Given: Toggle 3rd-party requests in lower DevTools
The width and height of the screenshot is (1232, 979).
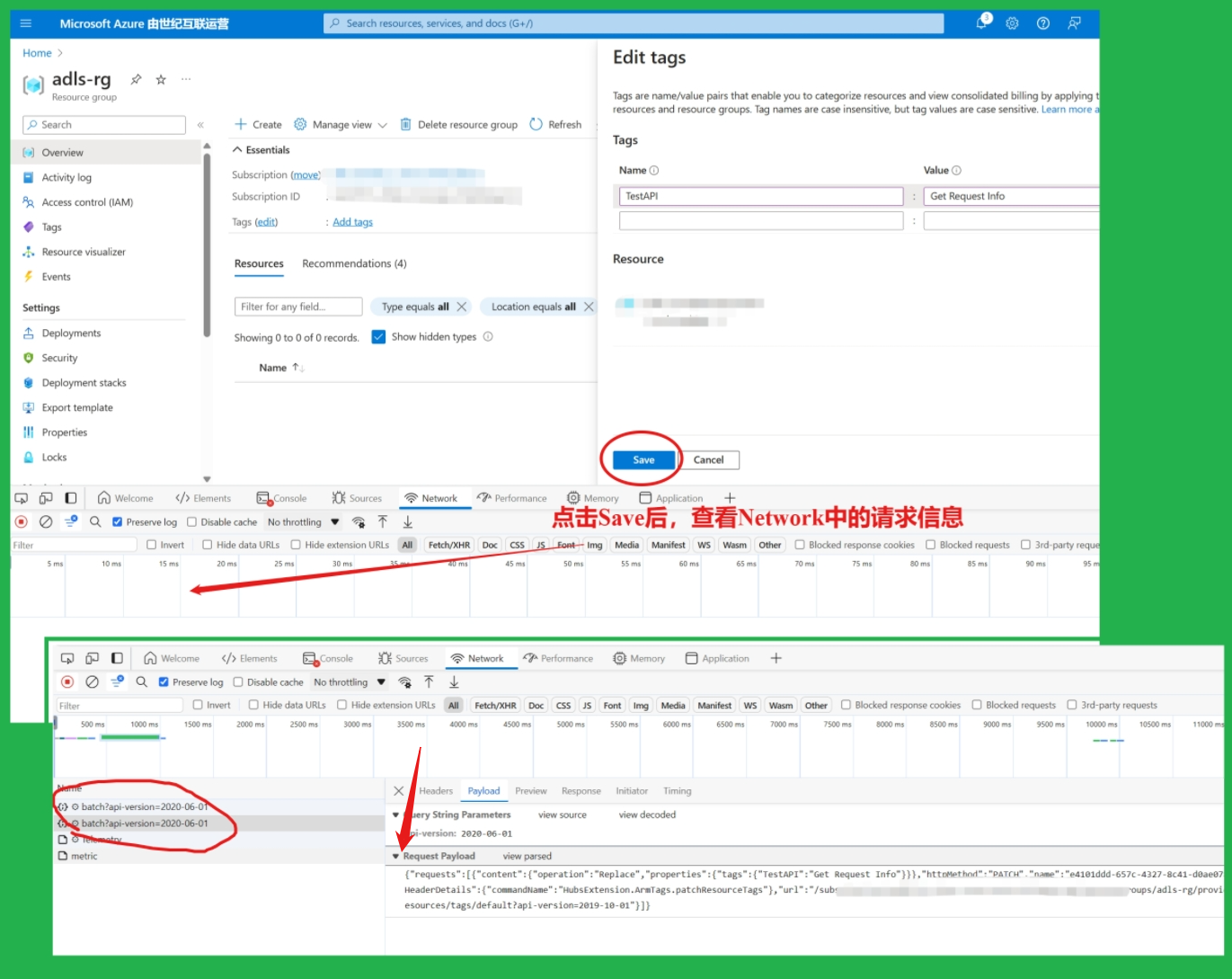Looking at the screenshot, I should click(1072, 705).
